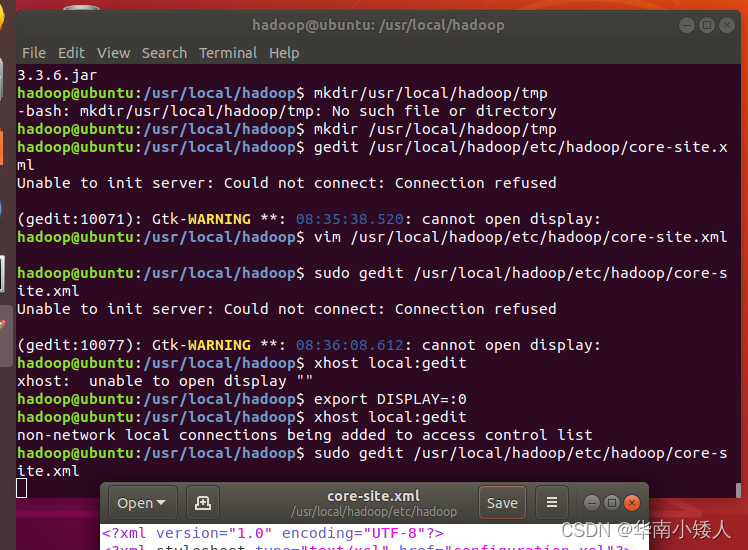The image size is (748, 550).
Task: Open the Edit menu in terminal
Action: 71,53
